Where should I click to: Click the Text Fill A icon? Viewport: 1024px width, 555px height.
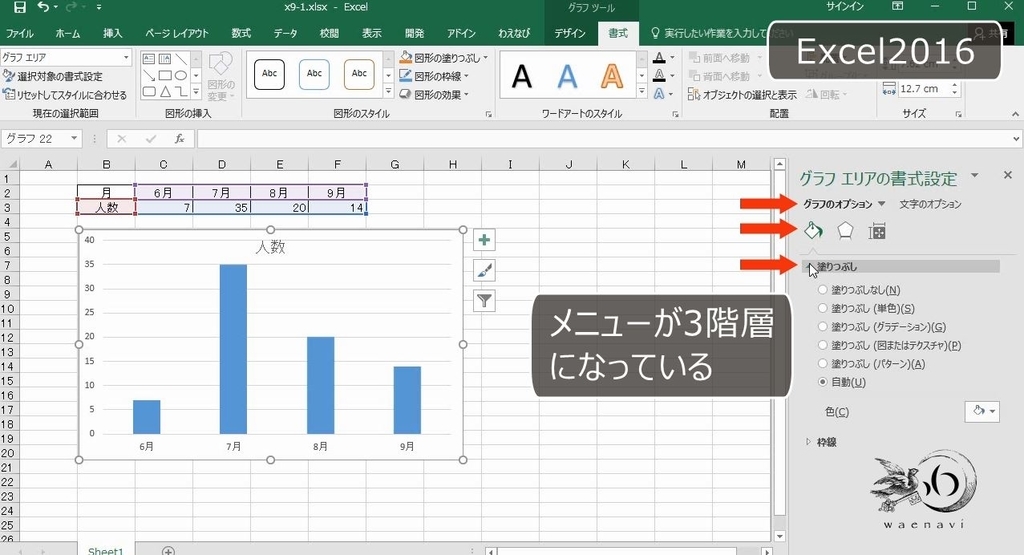660,58
